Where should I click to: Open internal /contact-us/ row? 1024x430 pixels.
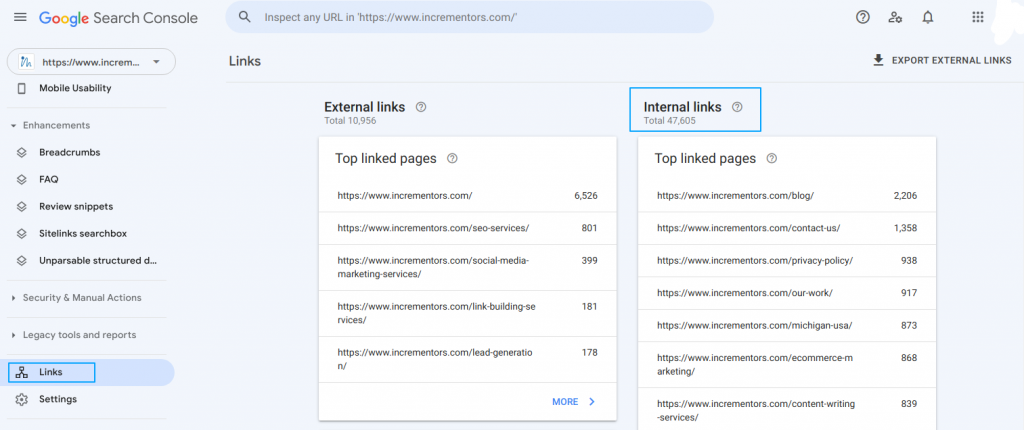(x=787, y=228)
